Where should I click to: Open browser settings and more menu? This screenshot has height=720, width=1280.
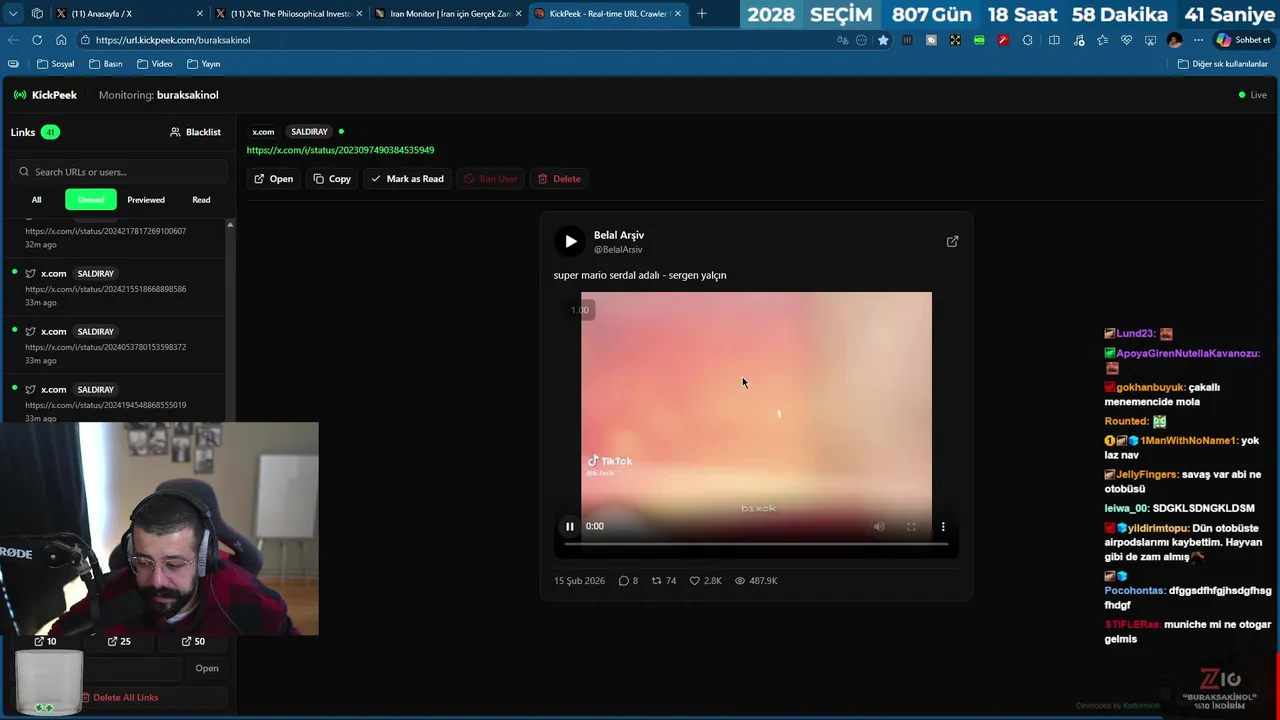pos(1198,40)
